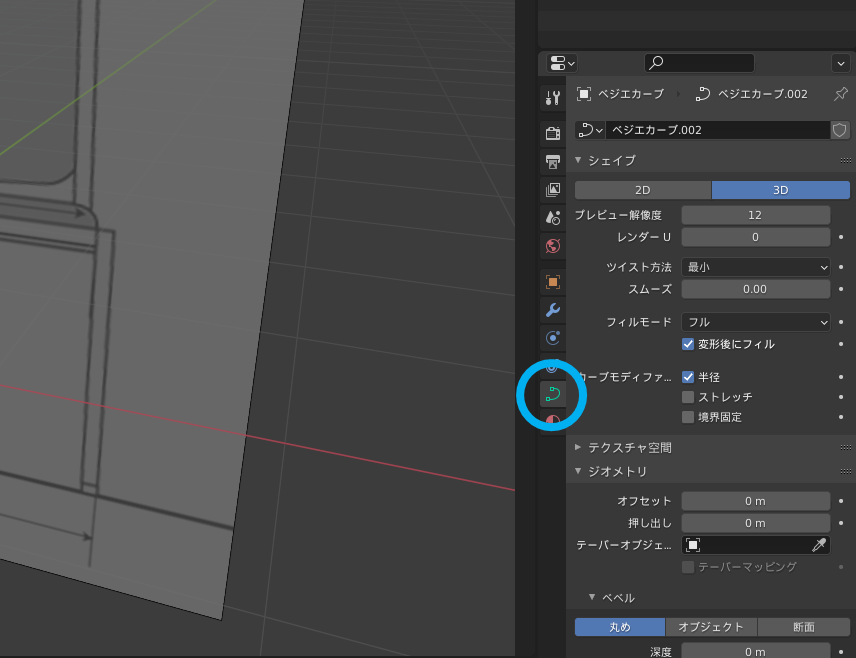This screenshot has width=856, height=658.
Task: Click the animate dot beside オフセット
Action: tap(841, 501)
